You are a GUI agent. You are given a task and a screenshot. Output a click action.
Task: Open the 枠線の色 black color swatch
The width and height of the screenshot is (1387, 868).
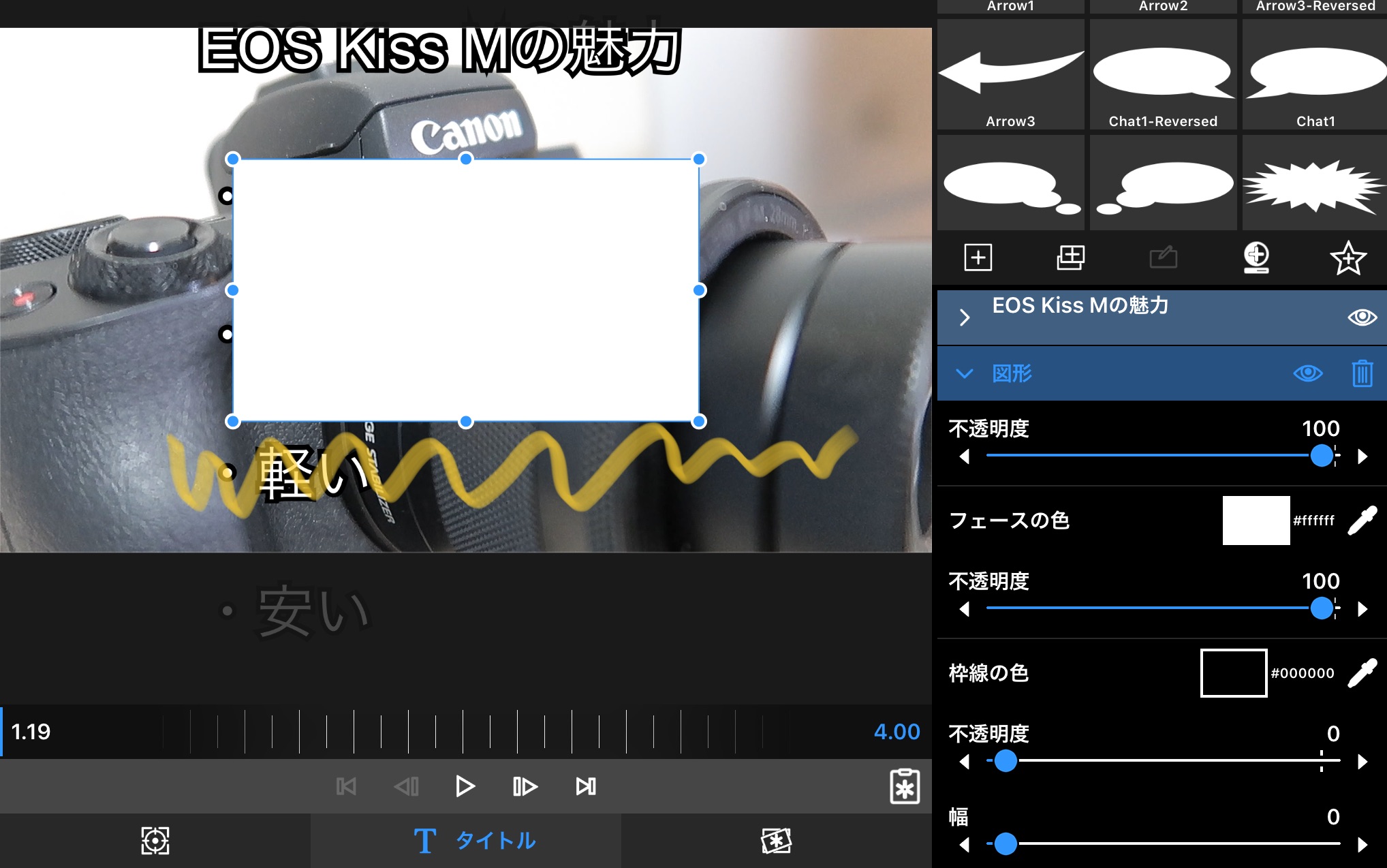click(1234, 673)
